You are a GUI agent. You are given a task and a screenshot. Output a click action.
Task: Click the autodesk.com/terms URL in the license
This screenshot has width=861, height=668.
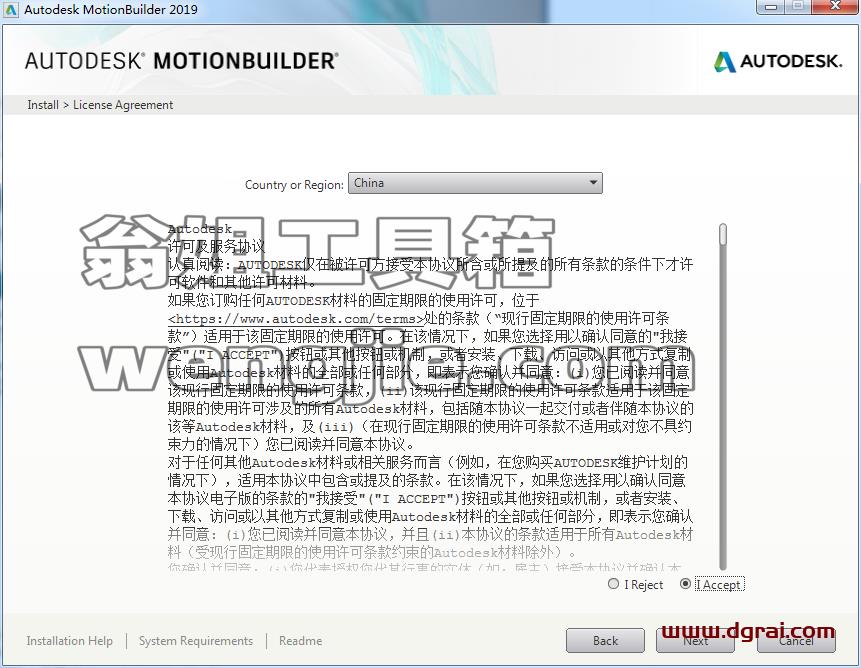click(x=297, y=318)
